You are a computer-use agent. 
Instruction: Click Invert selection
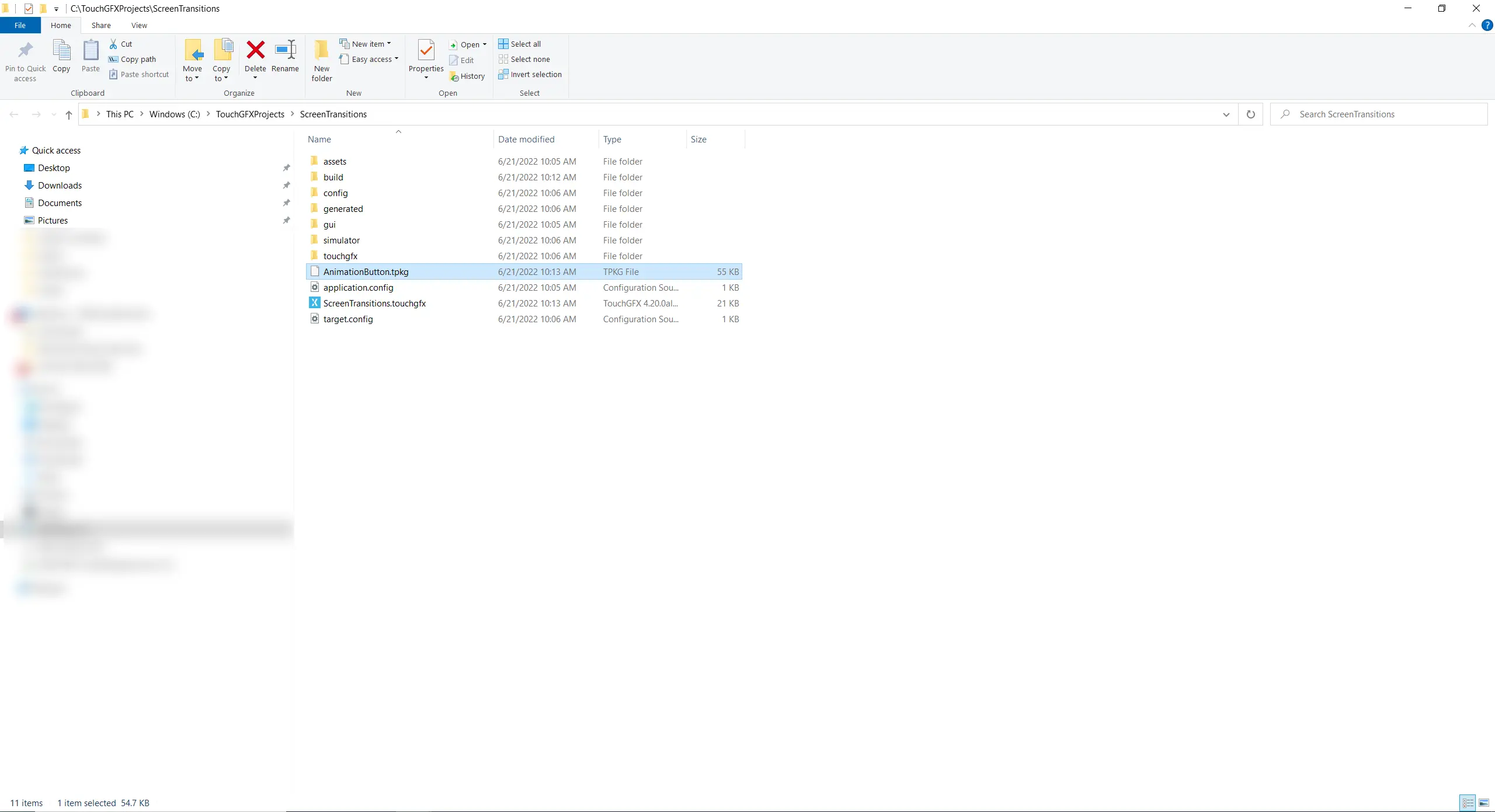[x=530, y=75]
